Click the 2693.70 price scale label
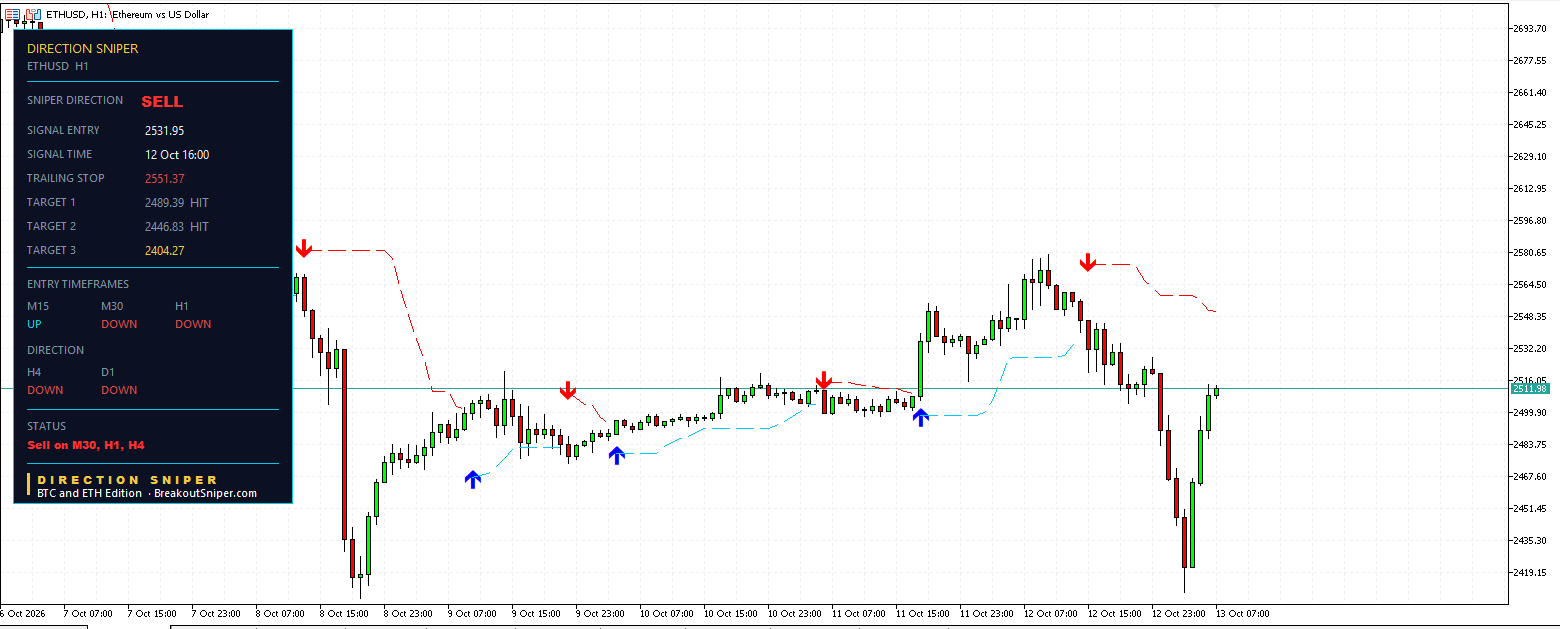 pos(1531,28)
